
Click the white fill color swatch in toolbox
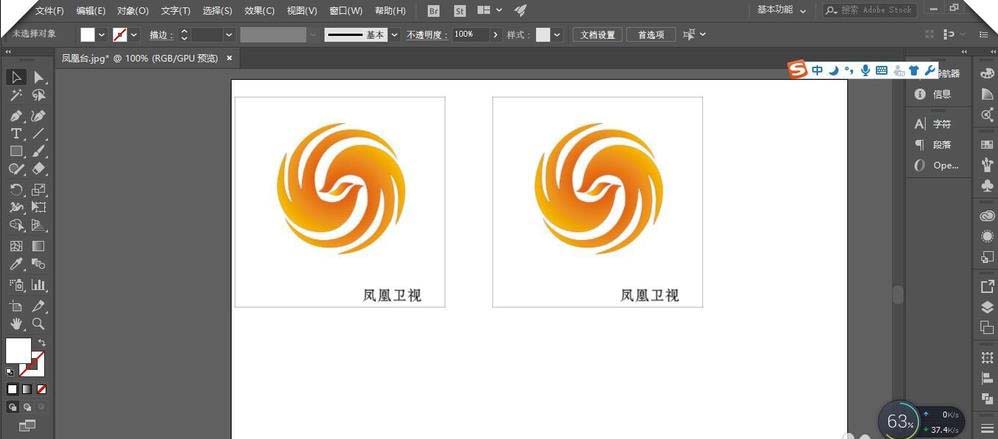coord(18,351)
